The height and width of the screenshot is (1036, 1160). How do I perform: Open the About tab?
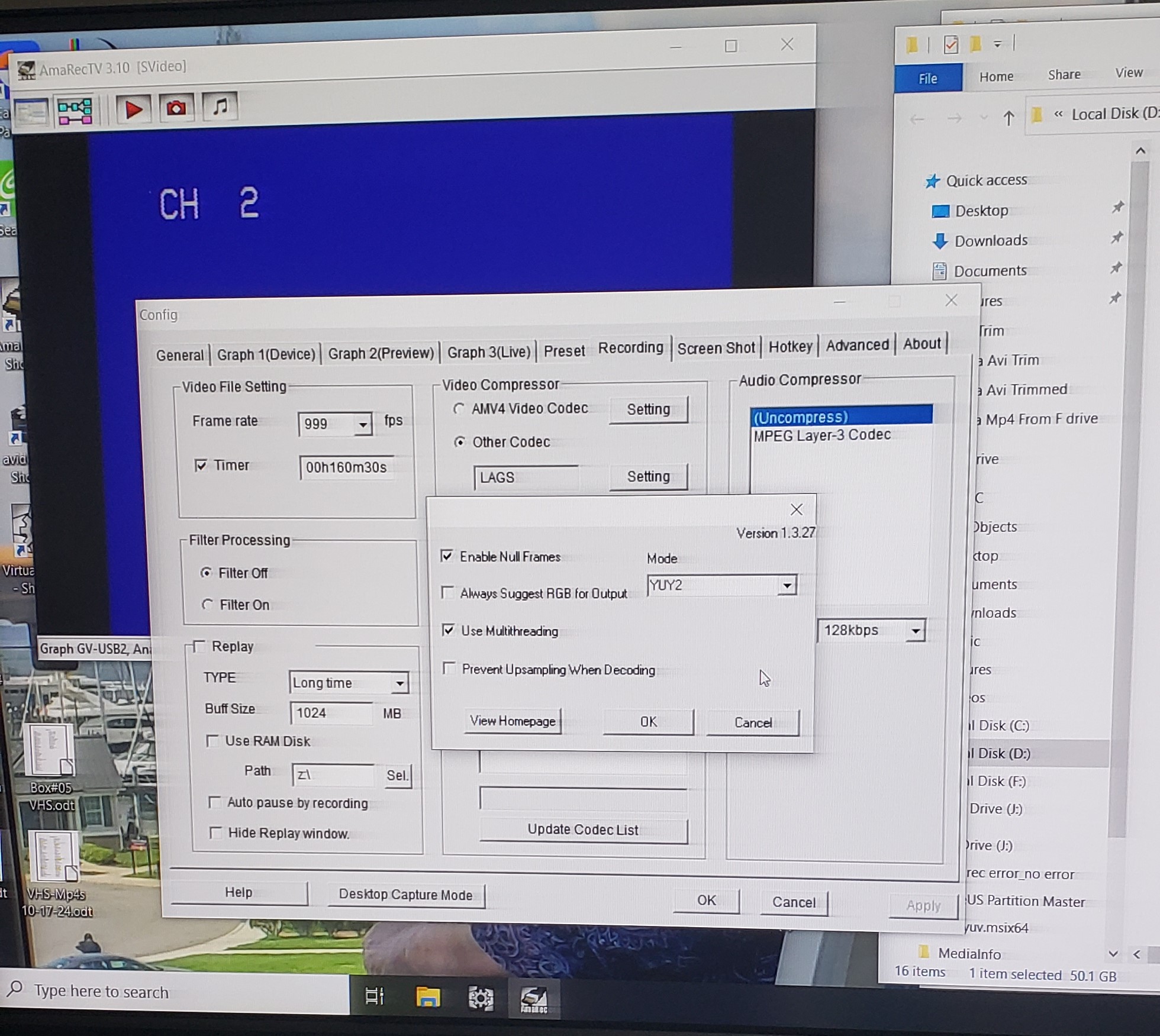(921, 344)
